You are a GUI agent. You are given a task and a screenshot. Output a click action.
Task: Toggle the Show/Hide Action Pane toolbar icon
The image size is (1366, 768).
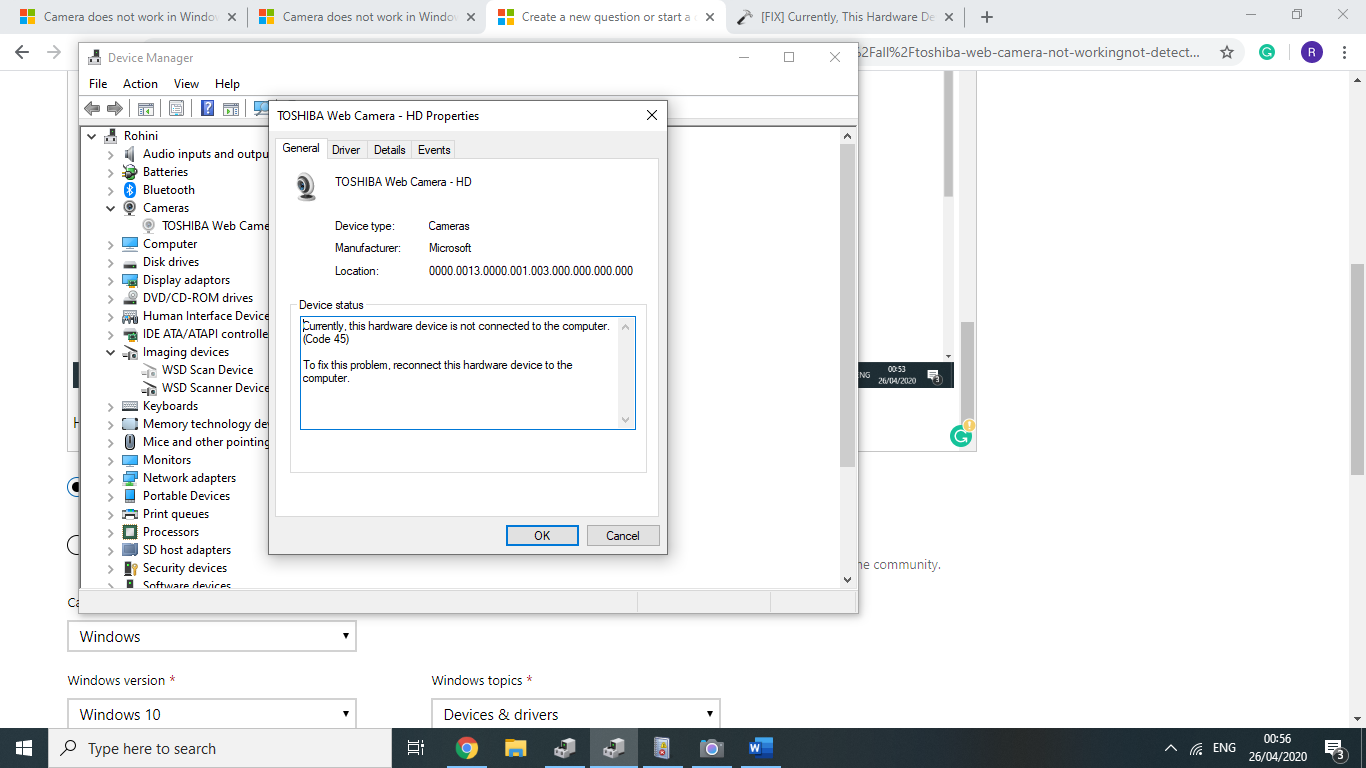pos(231,108)
